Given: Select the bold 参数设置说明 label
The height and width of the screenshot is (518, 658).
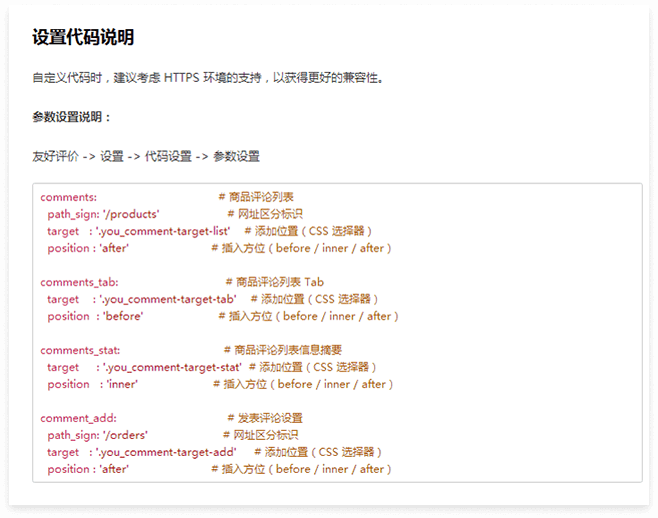Looking at the screenshot, I should pyautogui.click(x=72, y=117).
